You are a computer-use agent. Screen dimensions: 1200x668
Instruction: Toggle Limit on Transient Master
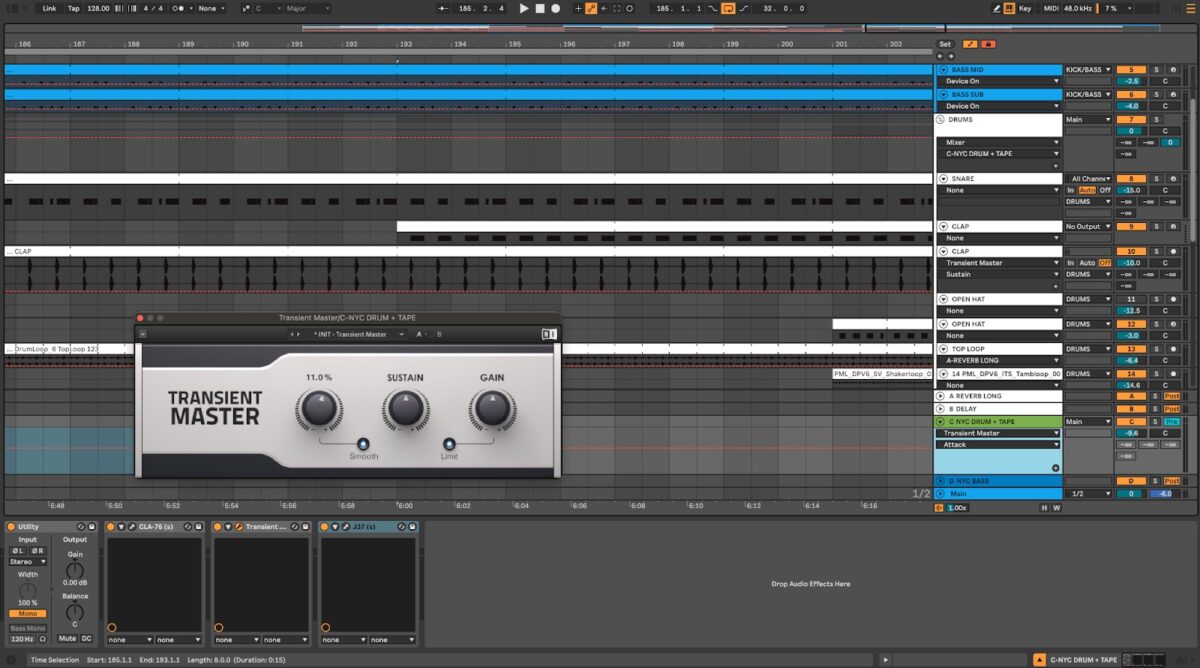point(449,443)
